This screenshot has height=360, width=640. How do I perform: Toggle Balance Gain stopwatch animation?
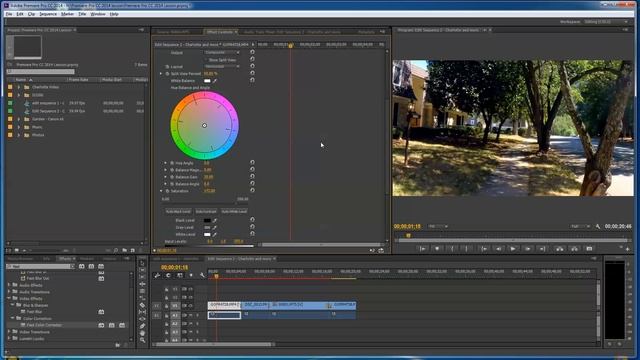(x=172, y=177)
